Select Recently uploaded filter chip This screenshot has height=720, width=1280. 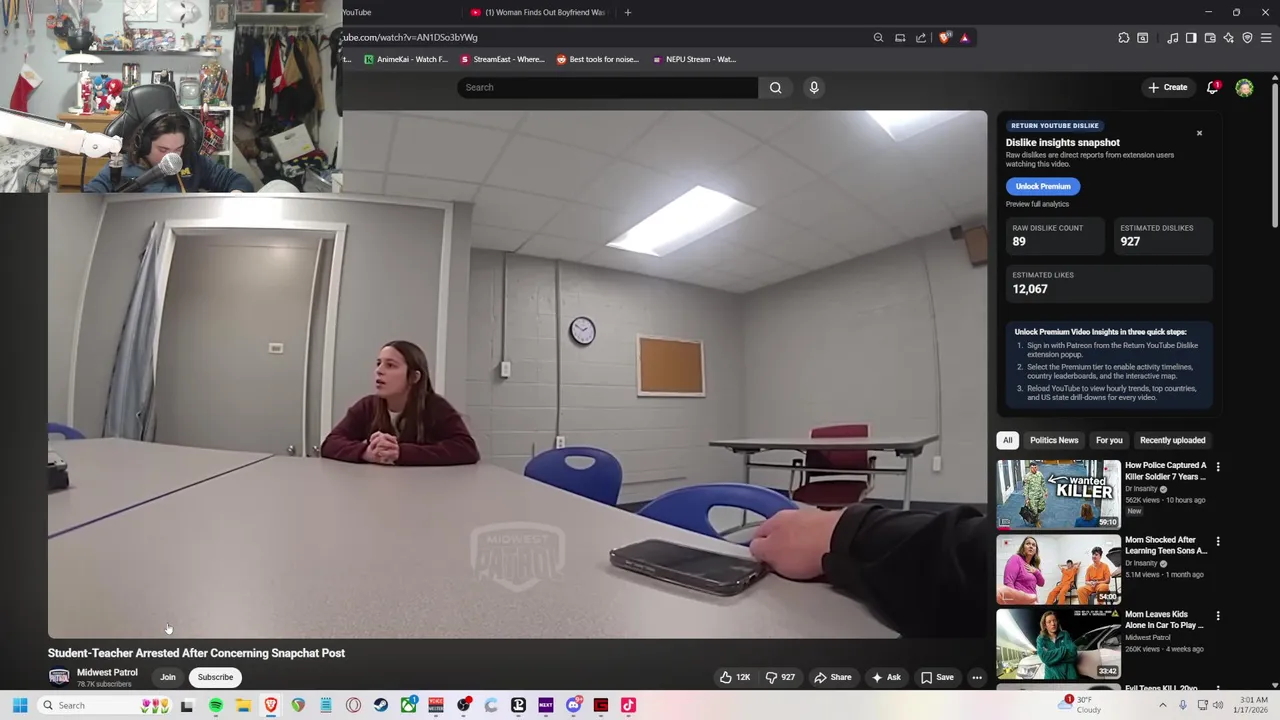(1172, 440)
